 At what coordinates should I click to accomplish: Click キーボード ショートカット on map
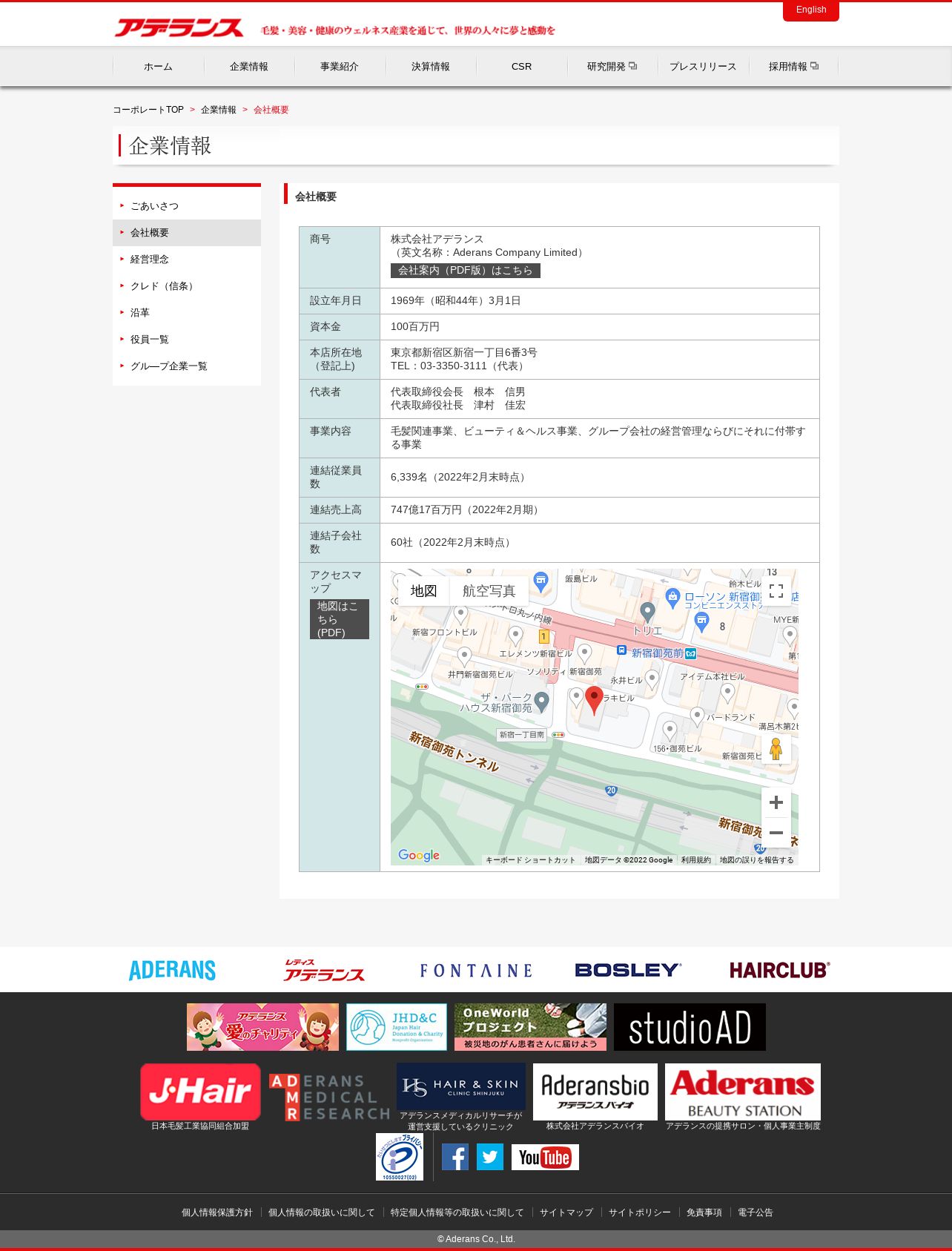[530, 860]
